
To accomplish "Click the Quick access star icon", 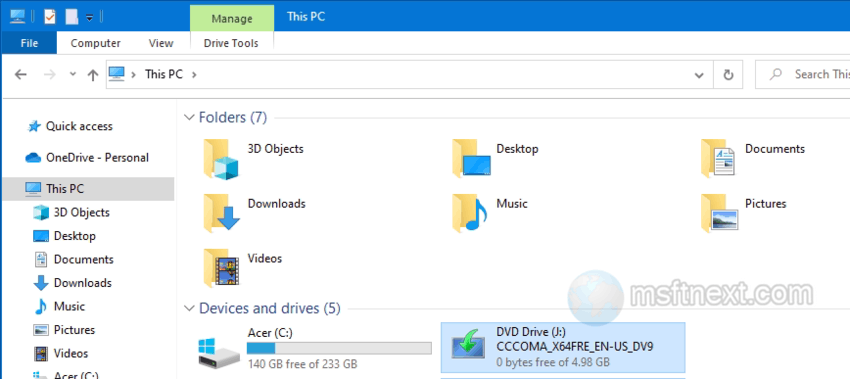I will tap(34, 126).
